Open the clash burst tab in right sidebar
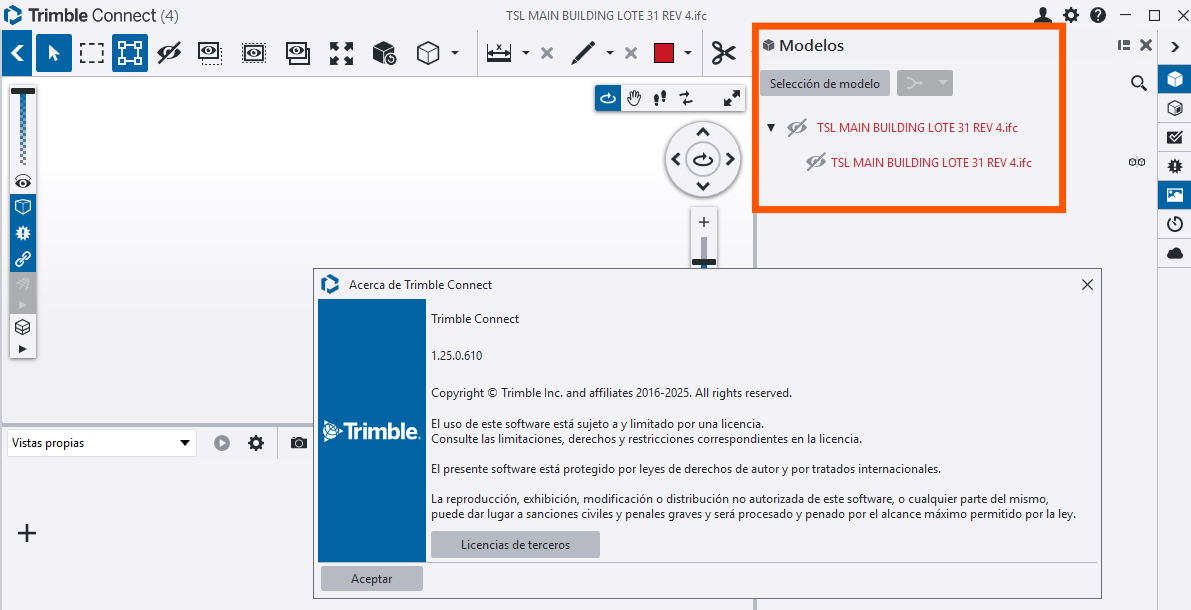1191x610 pixels. (x=1175, y=166)
